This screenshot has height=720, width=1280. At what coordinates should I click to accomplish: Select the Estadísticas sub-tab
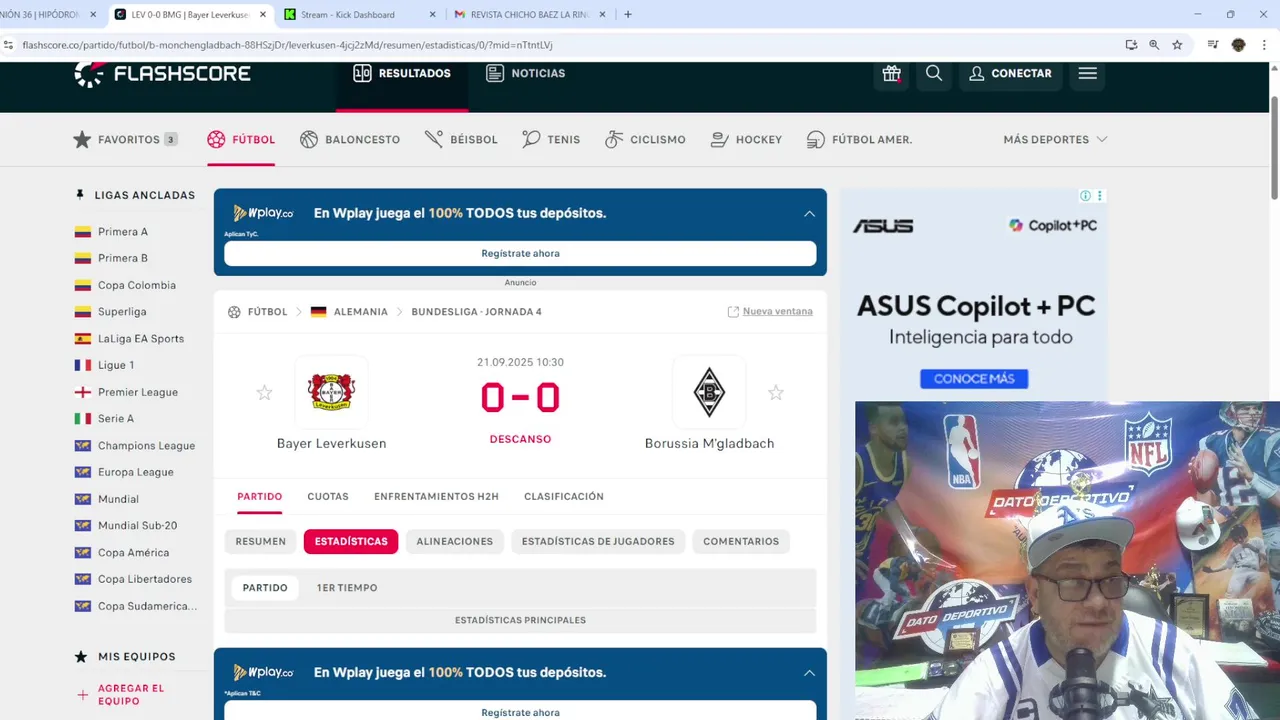(351, 541)
